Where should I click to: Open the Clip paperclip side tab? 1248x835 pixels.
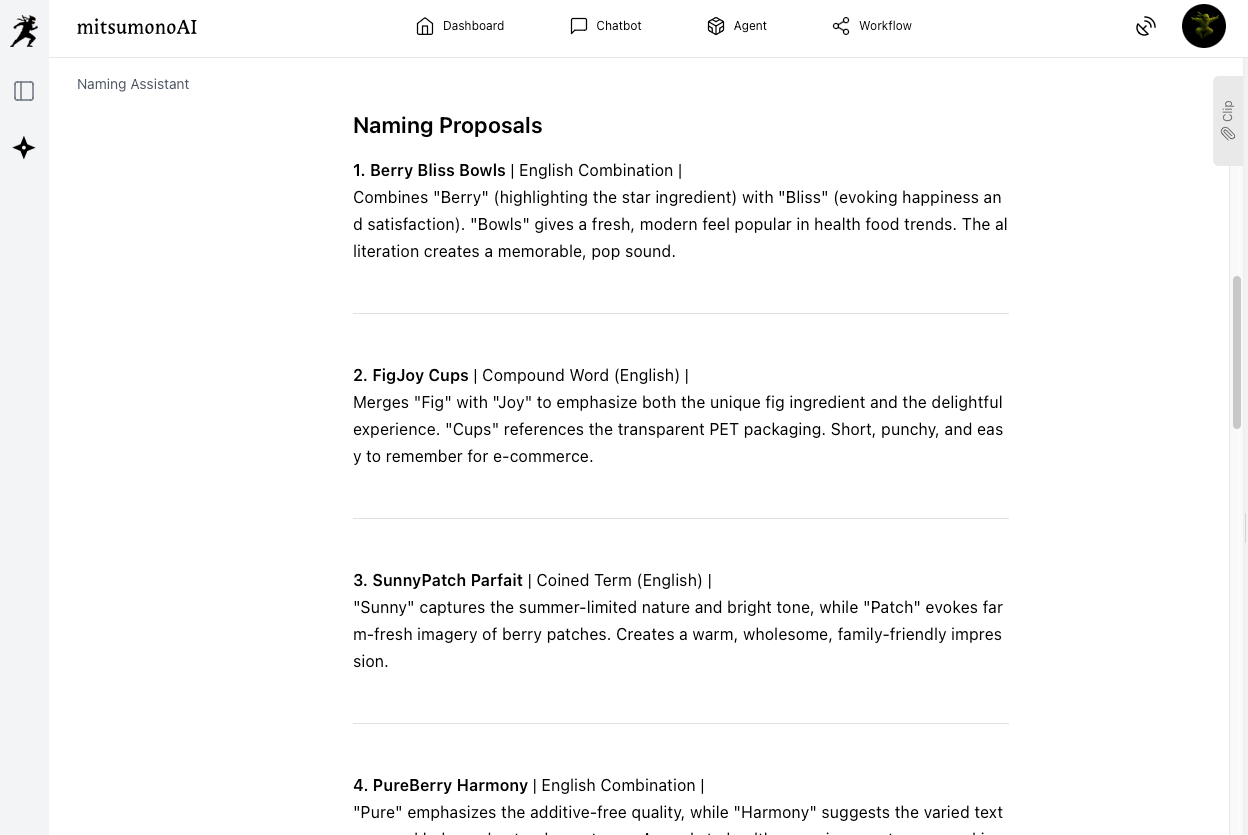(1228, 121)
